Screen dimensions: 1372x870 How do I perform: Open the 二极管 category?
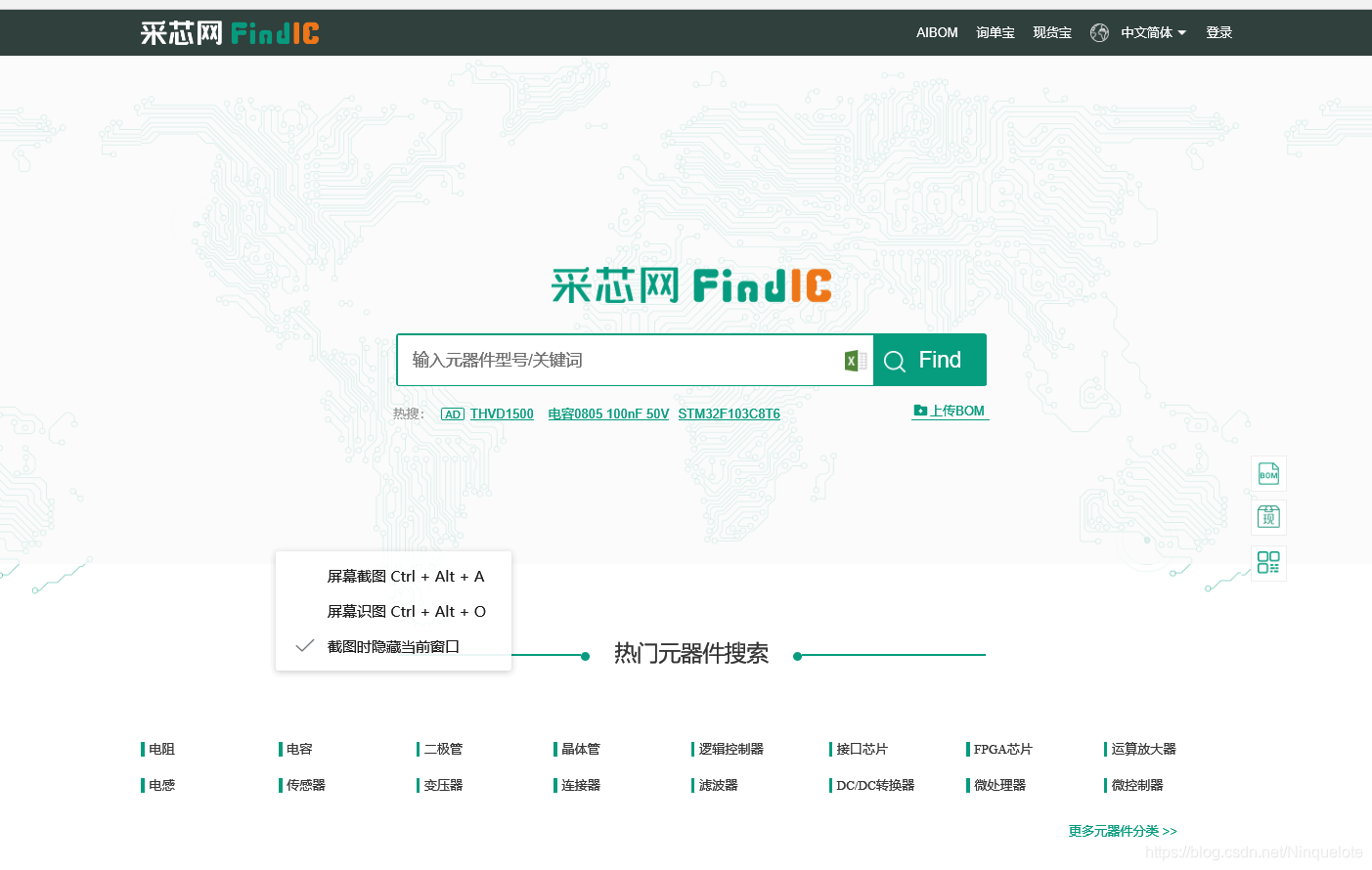pos(443,749)
